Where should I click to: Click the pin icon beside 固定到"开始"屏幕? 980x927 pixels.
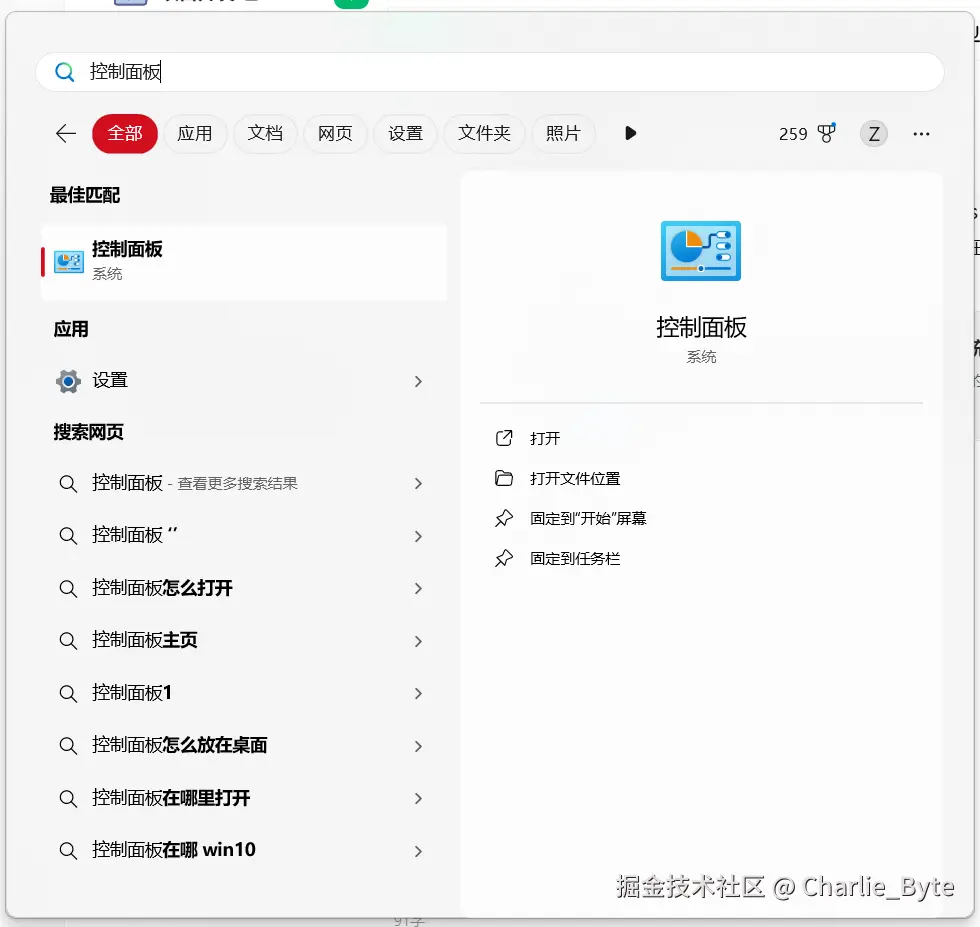[504, 518]
